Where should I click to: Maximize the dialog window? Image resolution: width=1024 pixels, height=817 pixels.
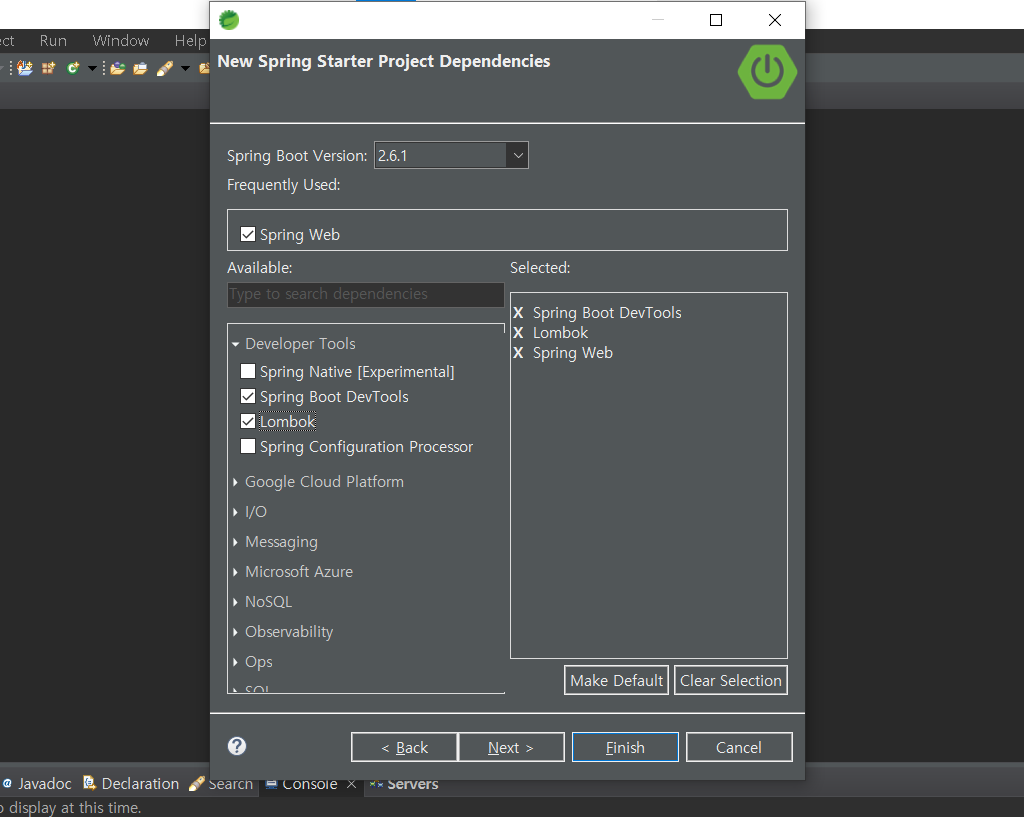[x=716, y=20]
